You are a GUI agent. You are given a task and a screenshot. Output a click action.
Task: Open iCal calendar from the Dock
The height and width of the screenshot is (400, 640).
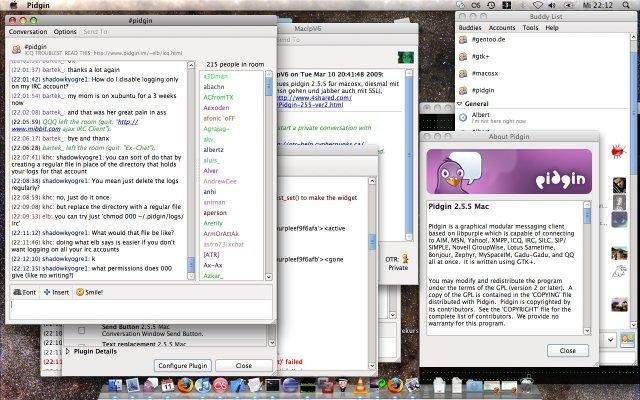(167, 385)
